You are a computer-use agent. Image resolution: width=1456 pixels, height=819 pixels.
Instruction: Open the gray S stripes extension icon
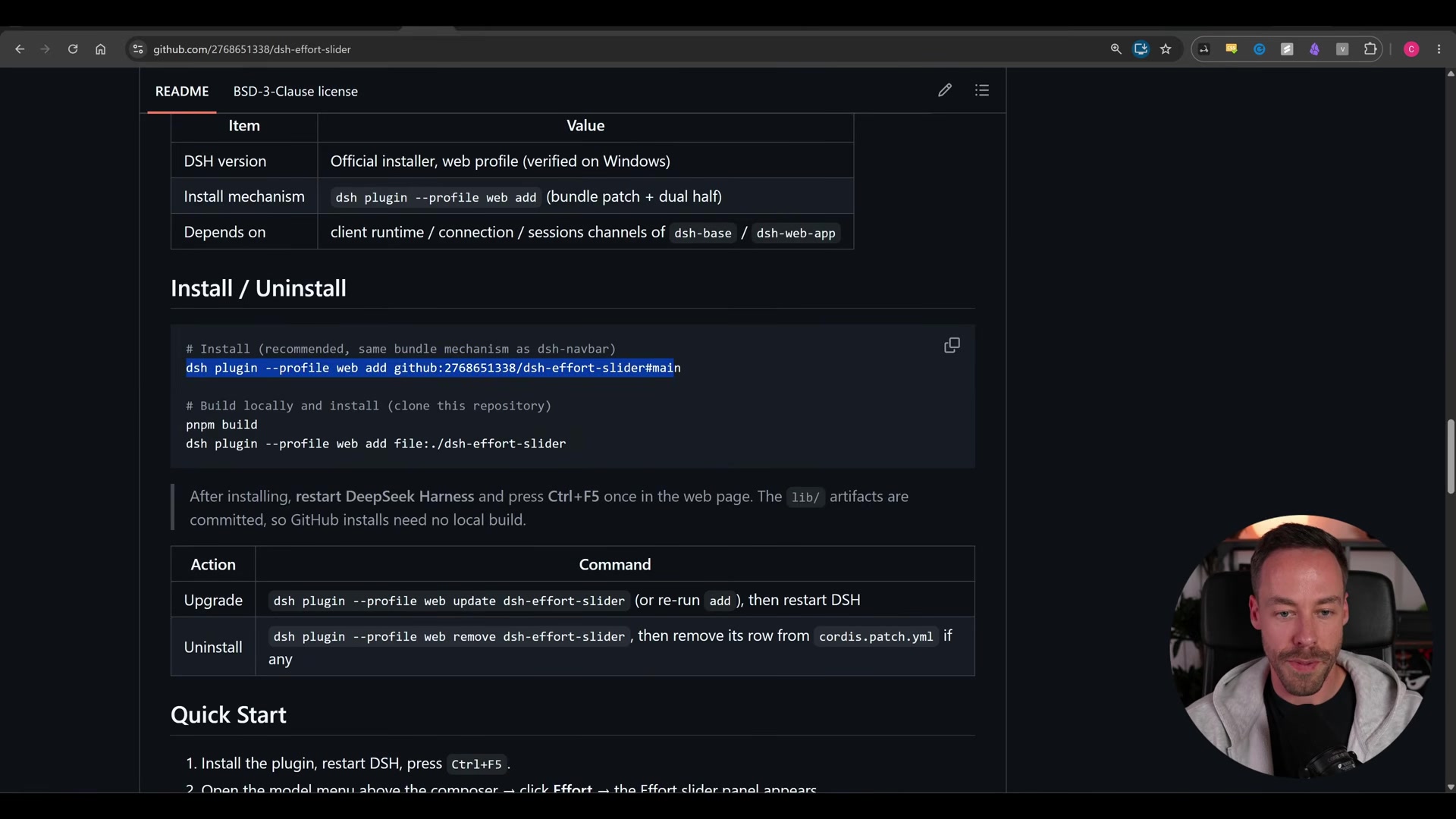point(1287,49)
